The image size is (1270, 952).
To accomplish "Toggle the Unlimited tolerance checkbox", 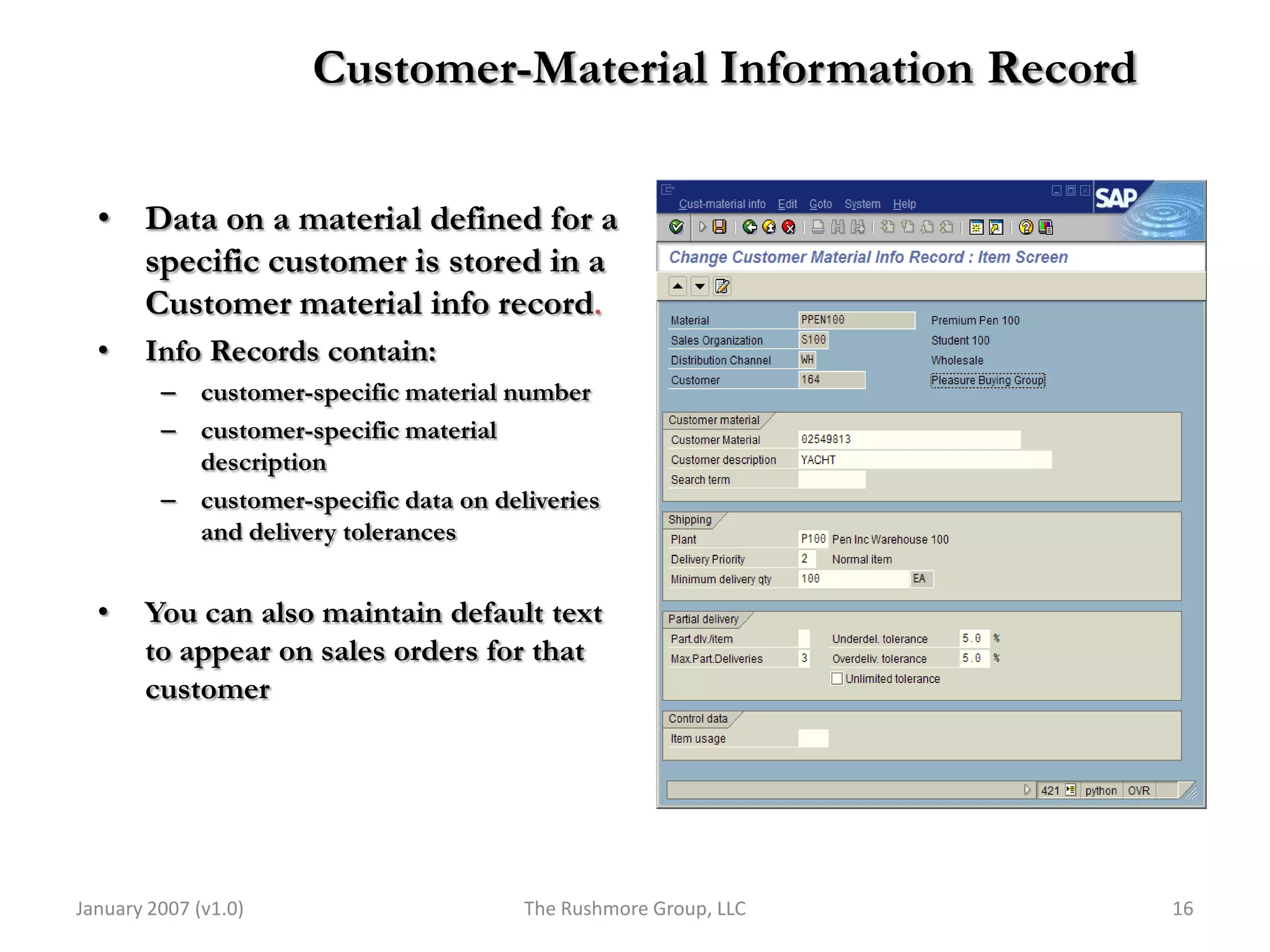I will click(837, 679).
